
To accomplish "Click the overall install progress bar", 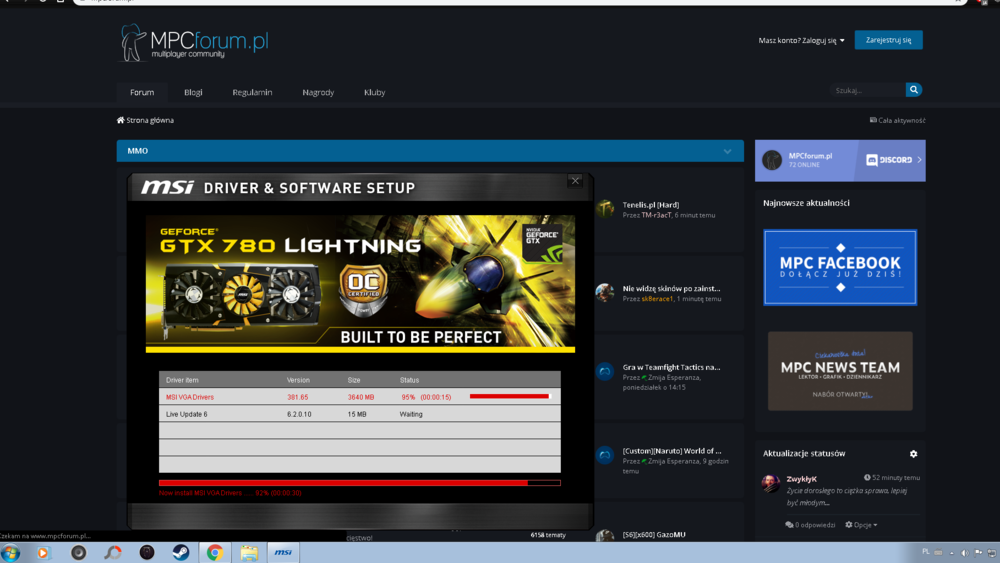I will coord(360,483).
